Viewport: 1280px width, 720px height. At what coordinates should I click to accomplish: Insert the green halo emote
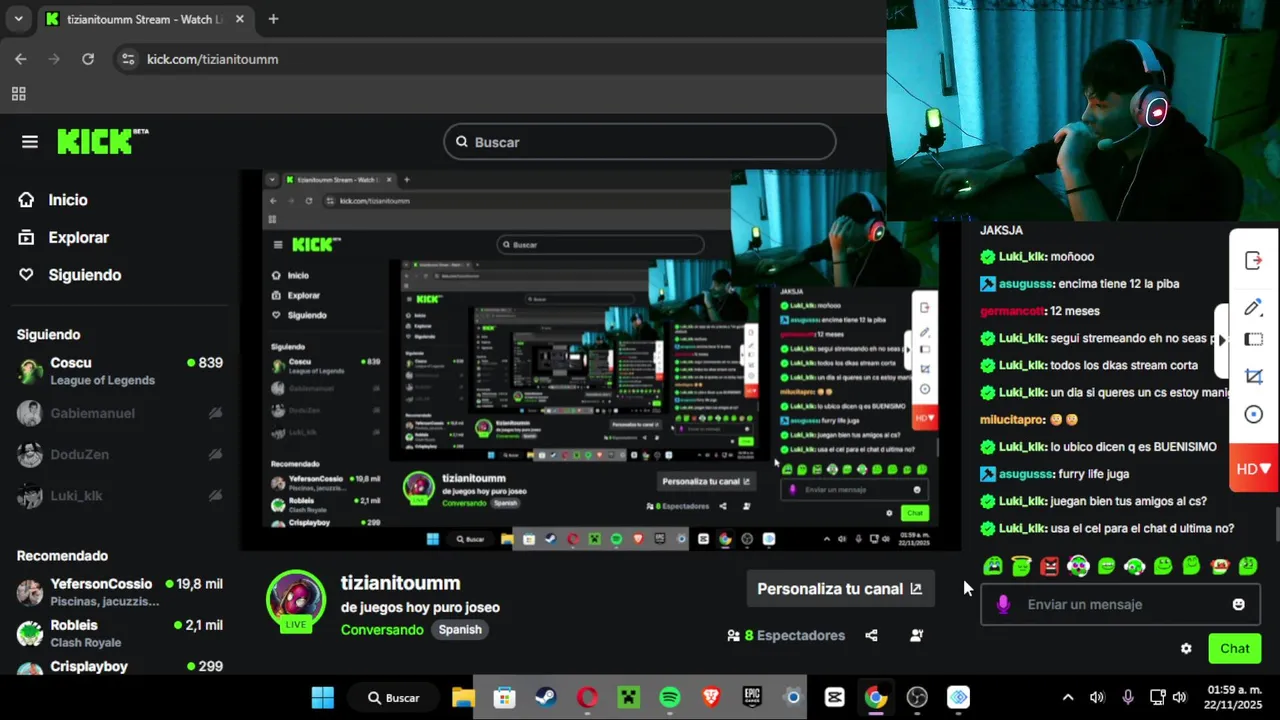coord(1021,566)
